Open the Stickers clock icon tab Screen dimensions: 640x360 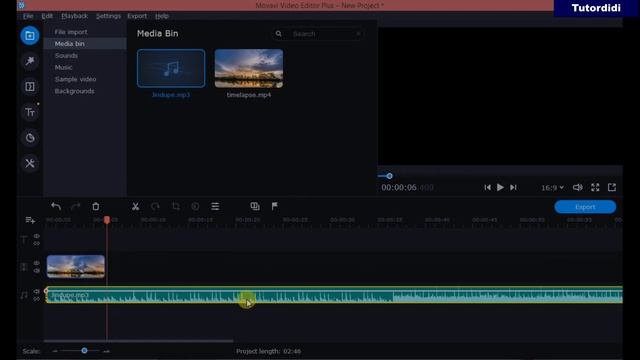(x=30, y=138)
